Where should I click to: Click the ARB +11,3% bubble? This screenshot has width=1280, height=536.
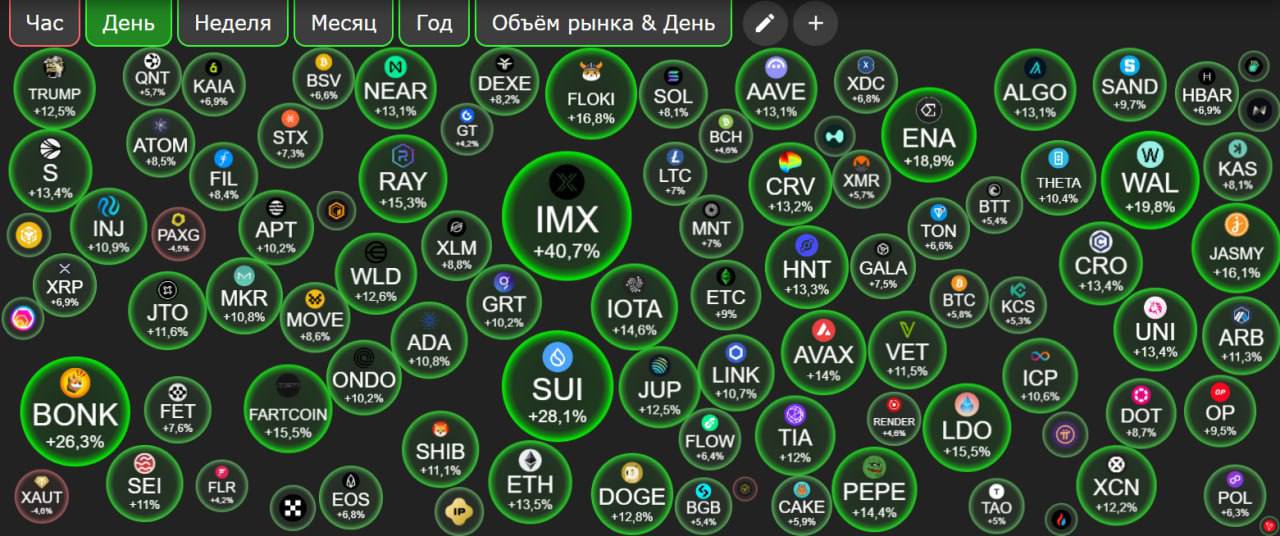click(1241, 336)
